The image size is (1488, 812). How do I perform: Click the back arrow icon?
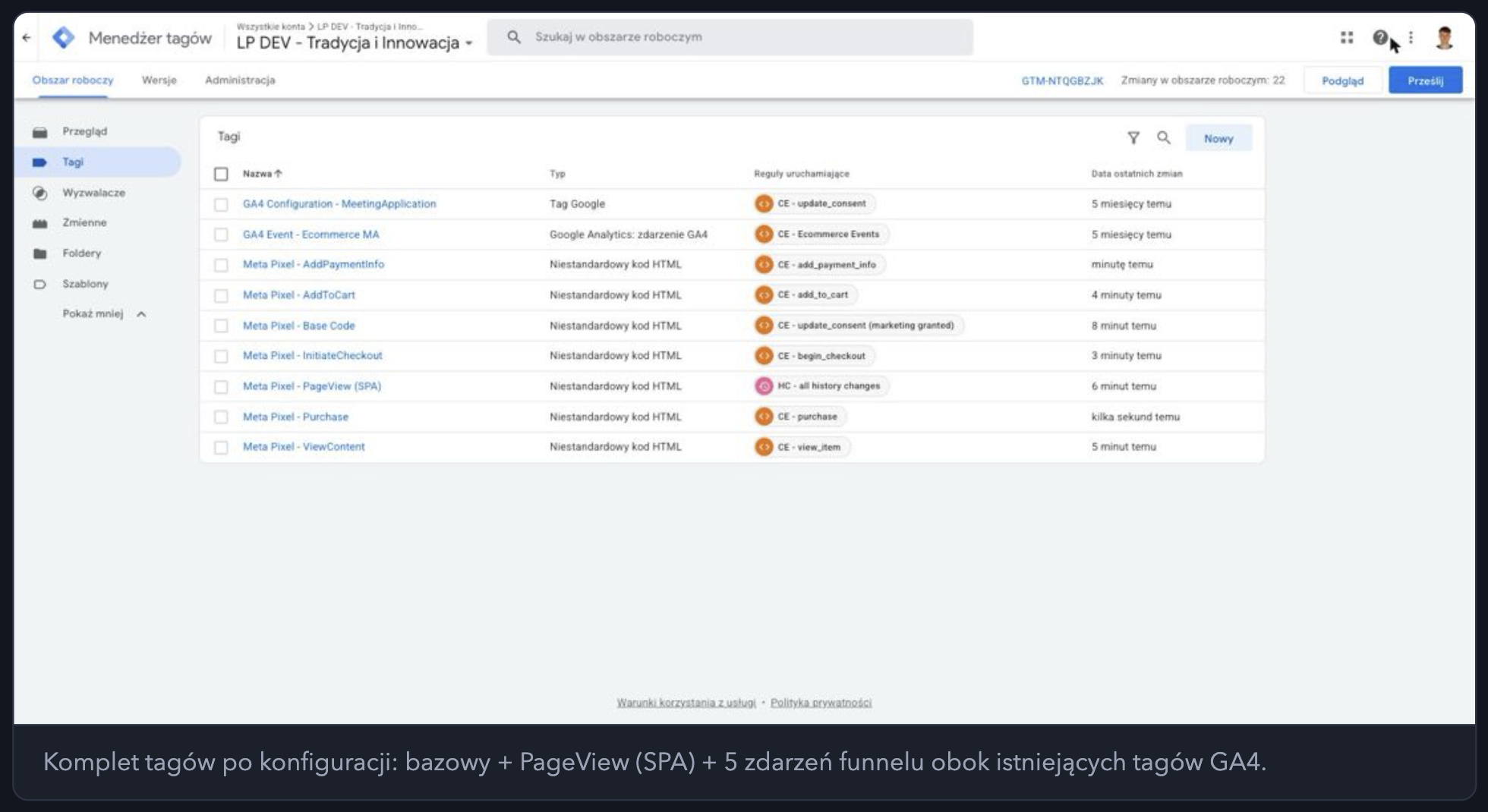pyautogui.click(x=27, y=37)
